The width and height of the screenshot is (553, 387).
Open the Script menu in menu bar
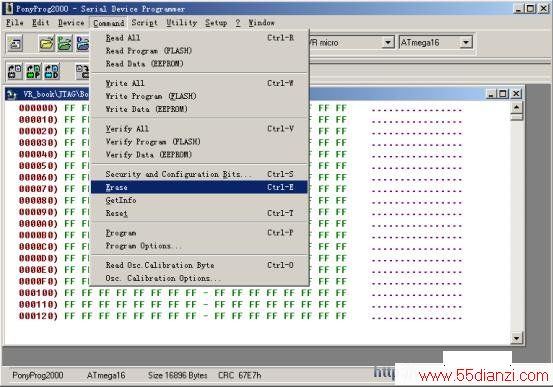point(144,23)
